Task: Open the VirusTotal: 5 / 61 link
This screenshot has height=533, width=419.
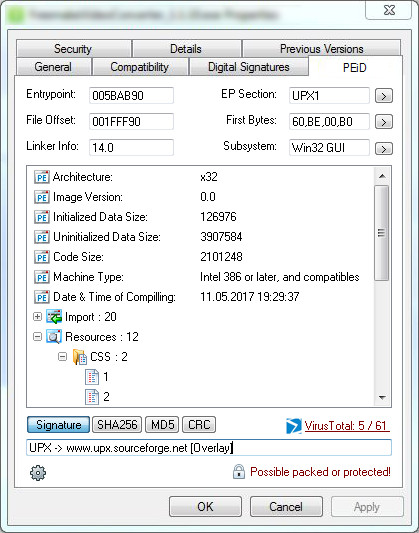Action: coord(347,426)
